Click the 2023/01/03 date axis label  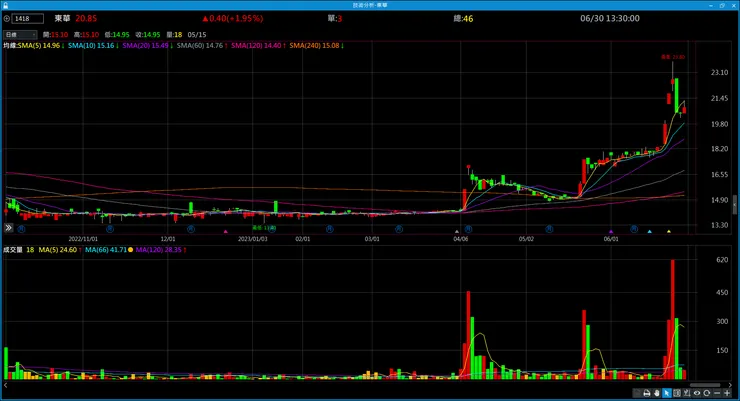(252, 239)
